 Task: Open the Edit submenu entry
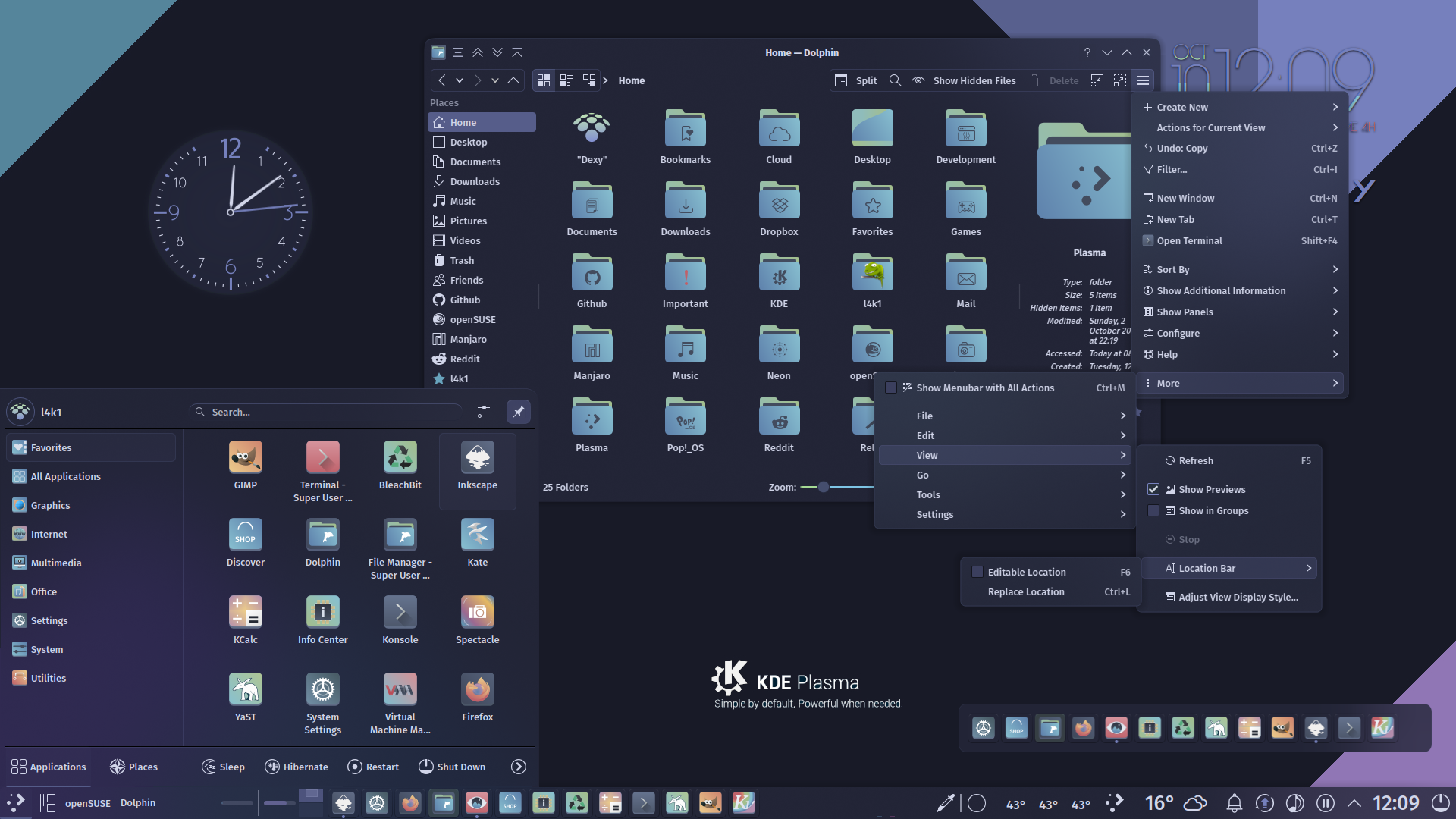[x=1005, y=435]
